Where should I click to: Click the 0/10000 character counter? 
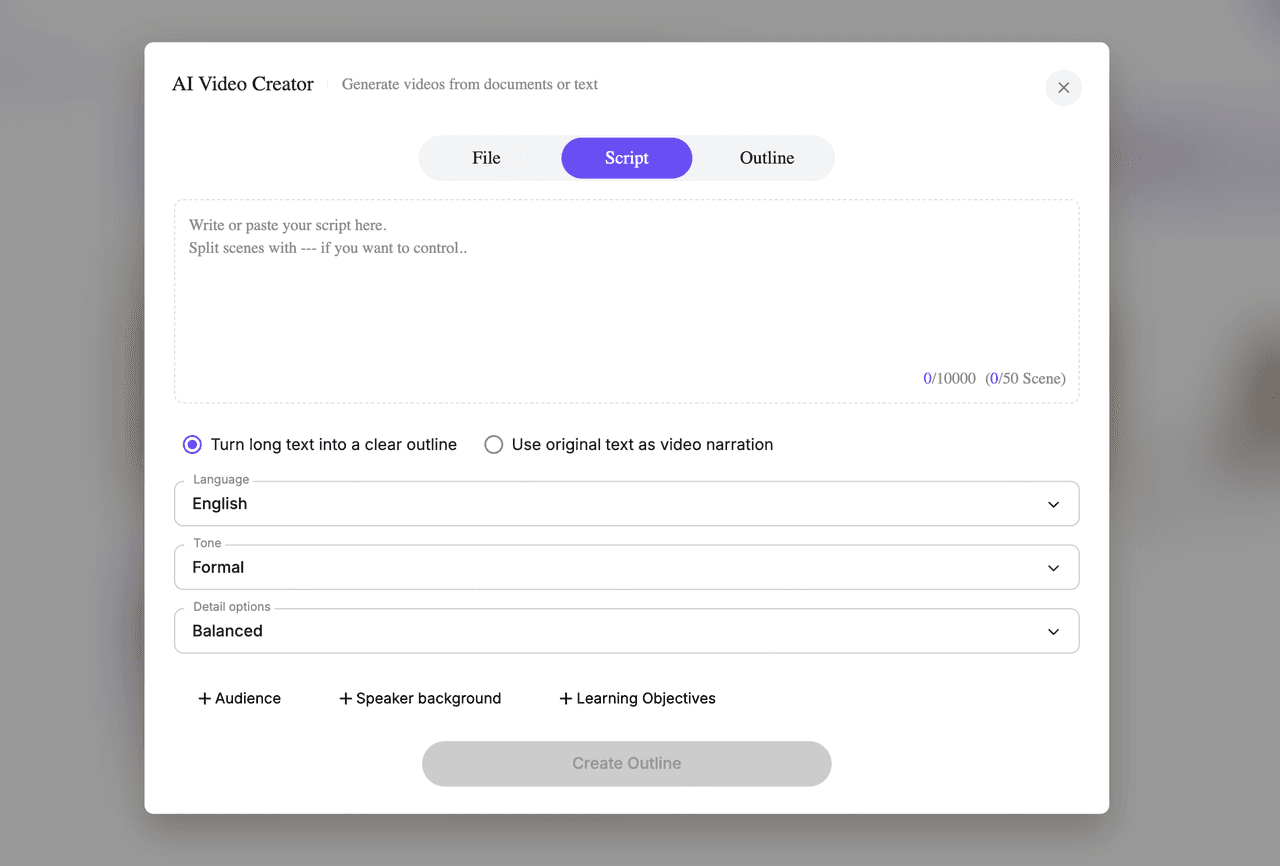pyautogui.click(x=949, y=379)
